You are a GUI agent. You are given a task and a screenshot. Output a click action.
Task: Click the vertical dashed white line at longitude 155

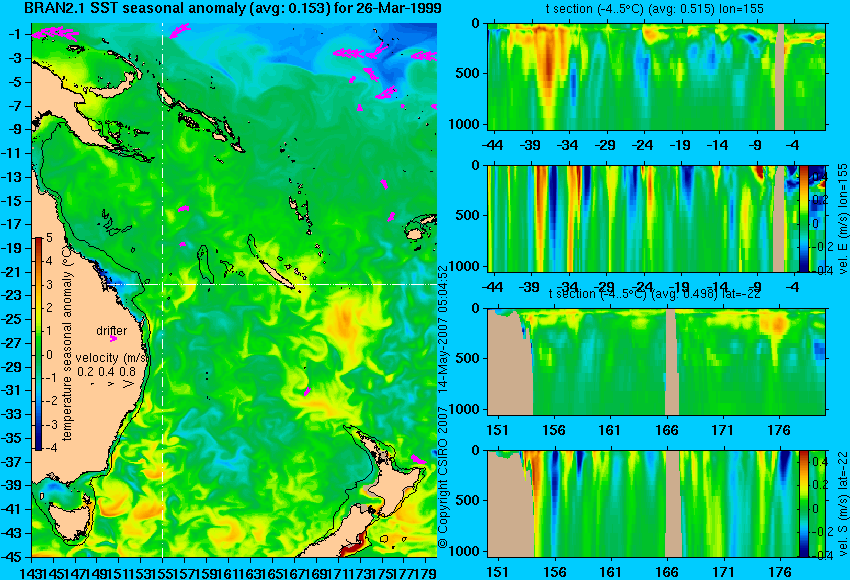coord(163,290)
